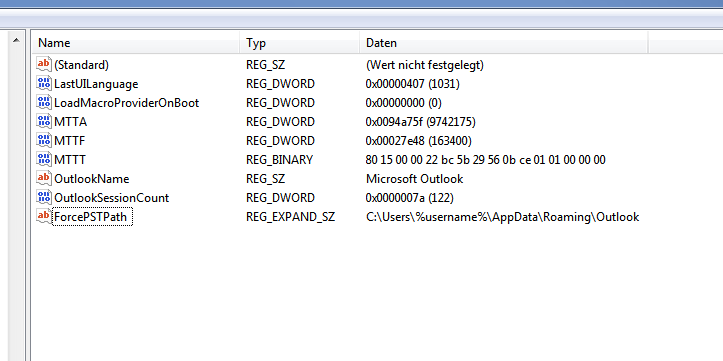Click REG_DWORD type in LastUILanguage row

point(280,84)
